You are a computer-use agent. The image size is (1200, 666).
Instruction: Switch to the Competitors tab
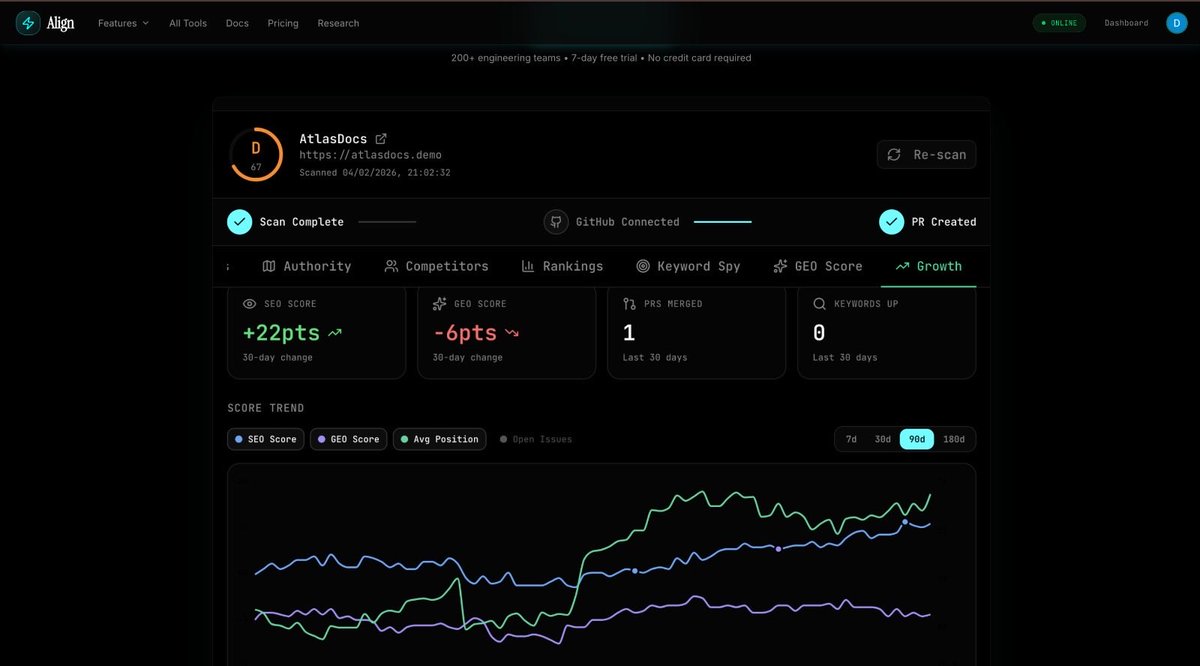pos(437,266)
